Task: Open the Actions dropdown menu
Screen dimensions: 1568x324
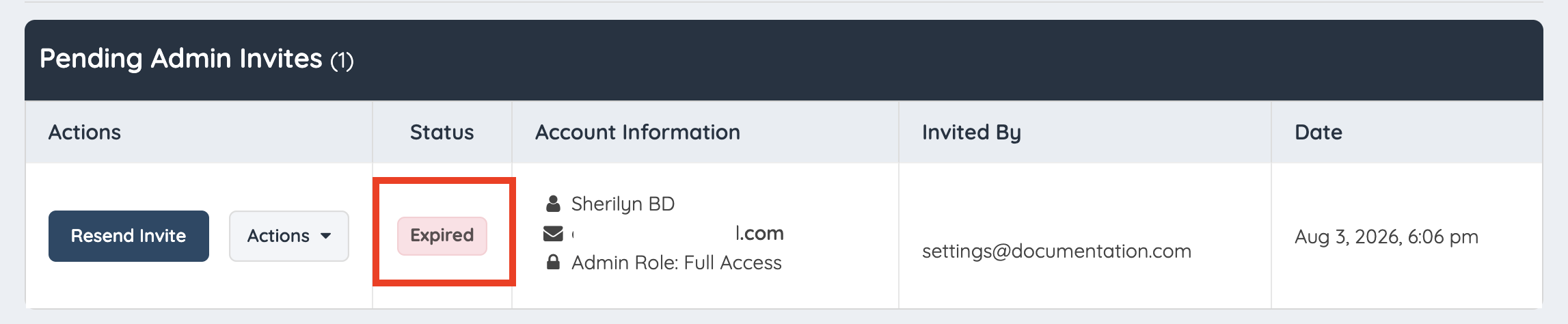Action: tap(288, 236)
